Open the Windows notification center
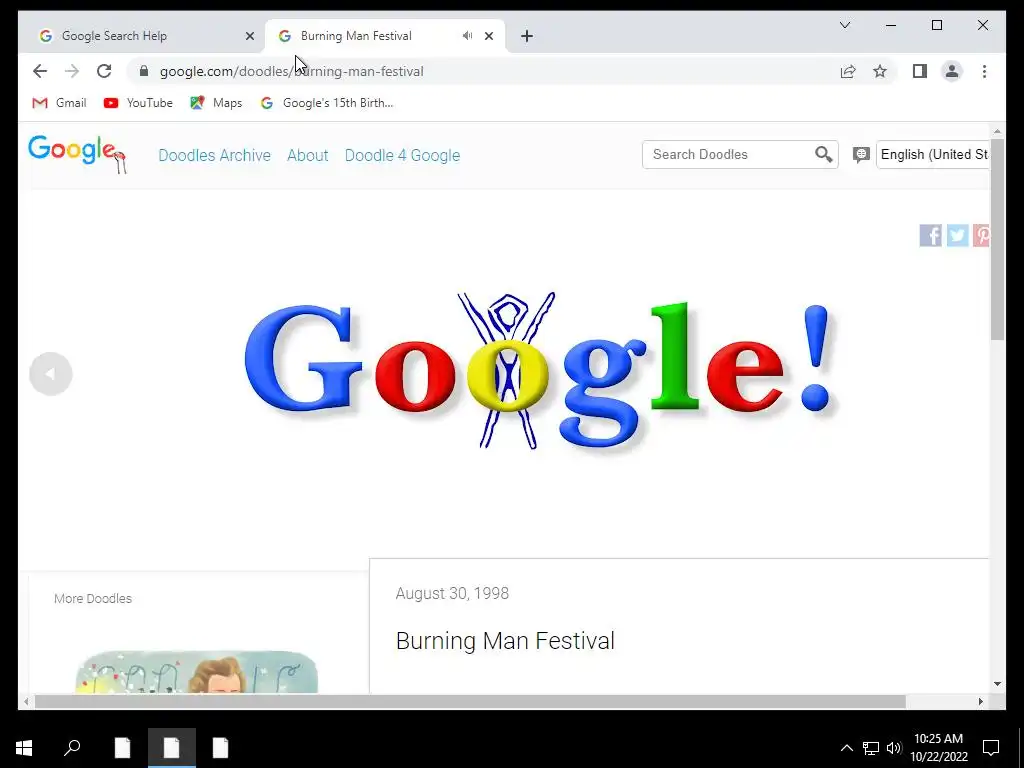 pos(991,748)
